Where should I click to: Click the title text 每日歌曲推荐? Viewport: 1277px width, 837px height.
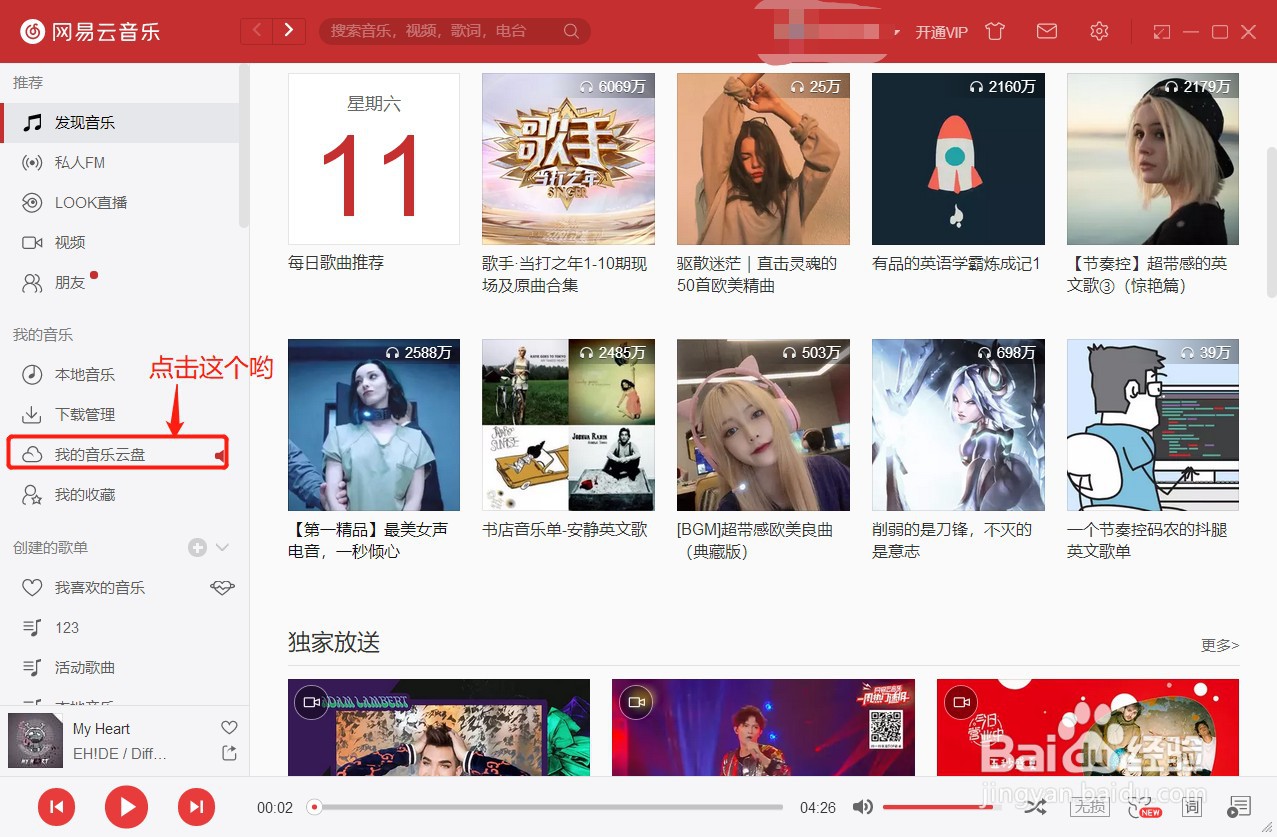(336, 262)
